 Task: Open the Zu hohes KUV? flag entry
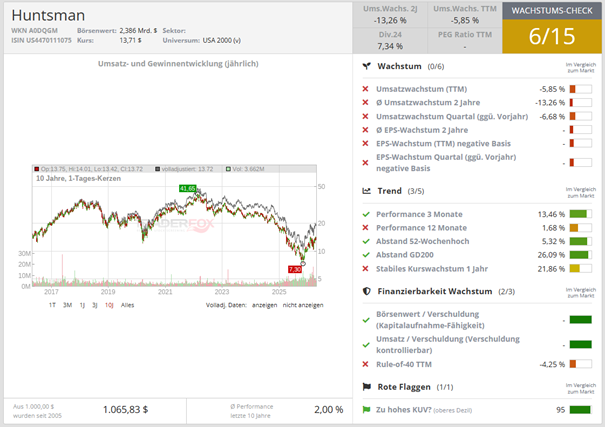pos(424,410)
